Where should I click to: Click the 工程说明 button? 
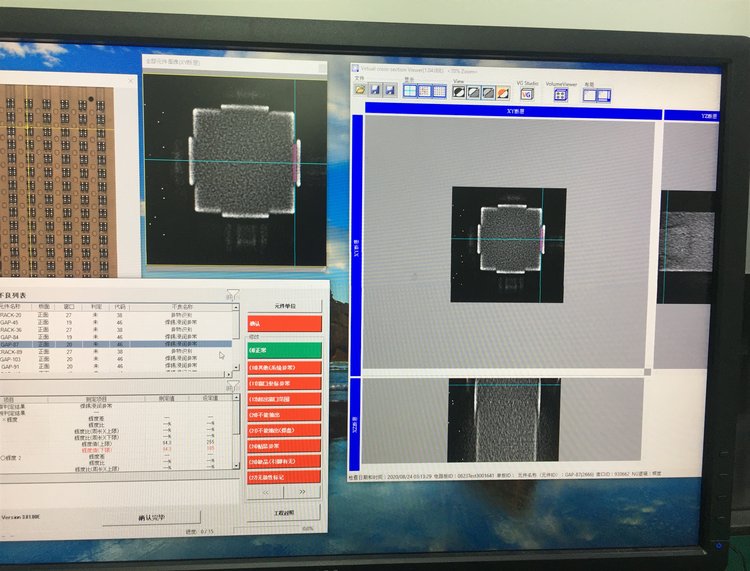coord(284,513)
